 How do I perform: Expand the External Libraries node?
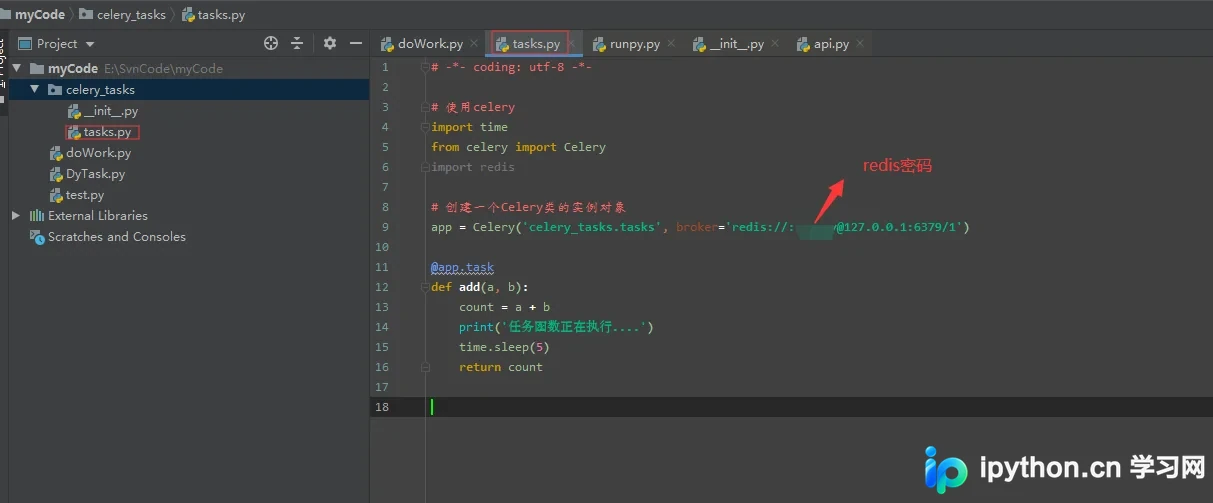tap(16, 216)
